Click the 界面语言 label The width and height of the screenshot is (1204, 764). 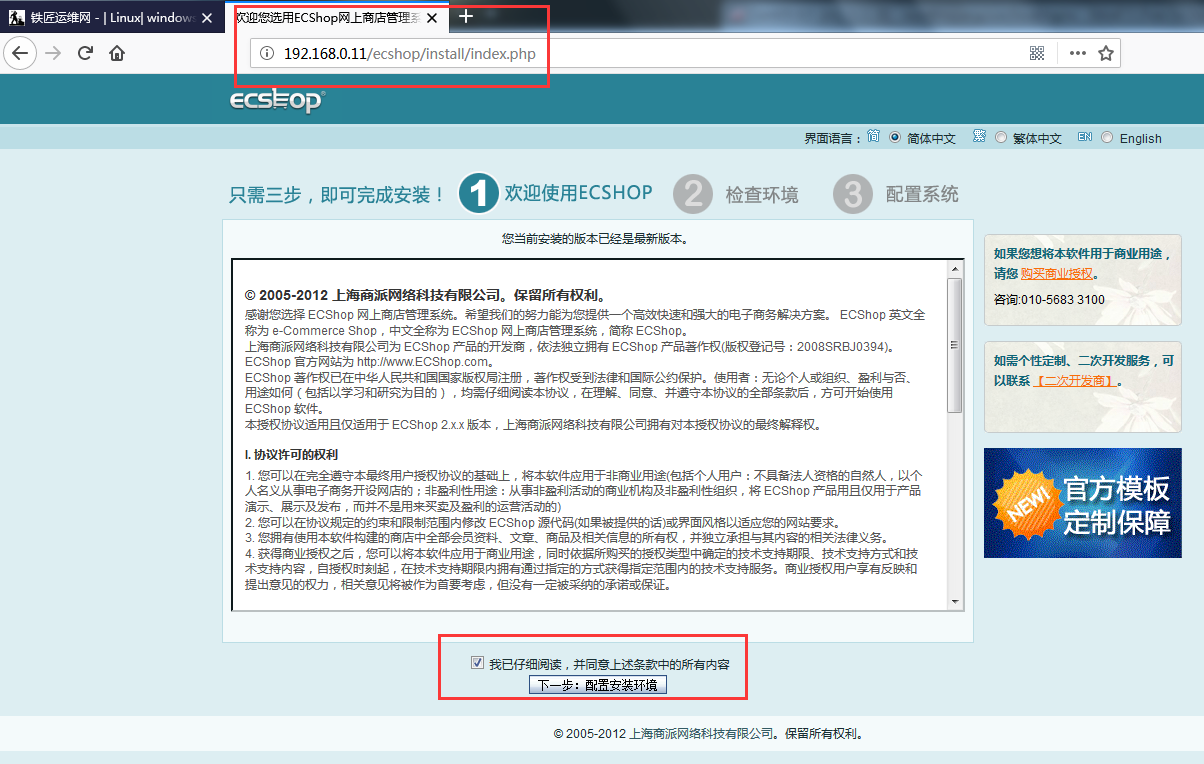tap(833, 138)
